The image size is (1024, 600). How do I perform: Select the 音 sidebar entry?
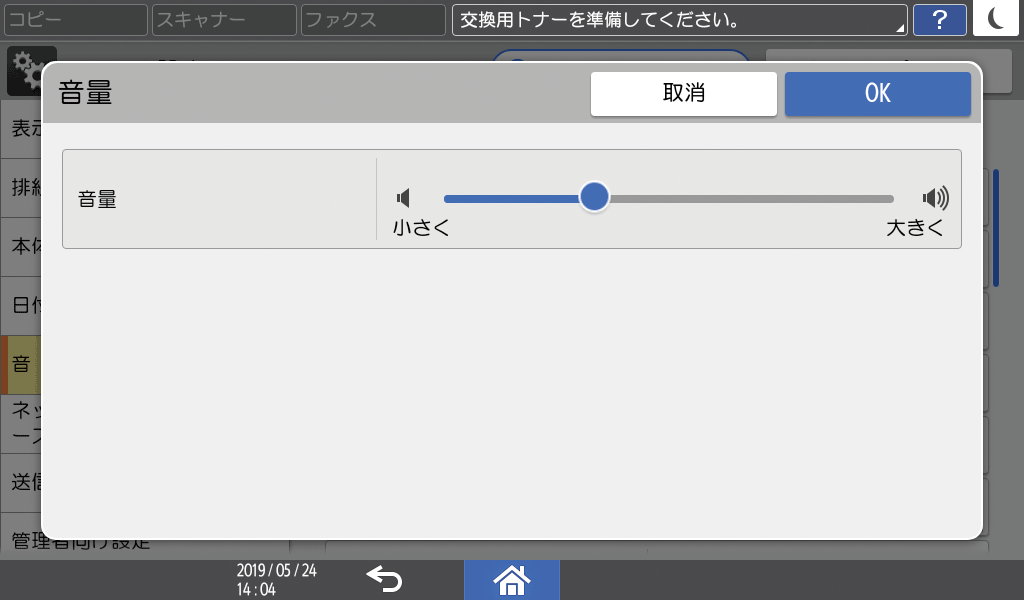point(22,364)
